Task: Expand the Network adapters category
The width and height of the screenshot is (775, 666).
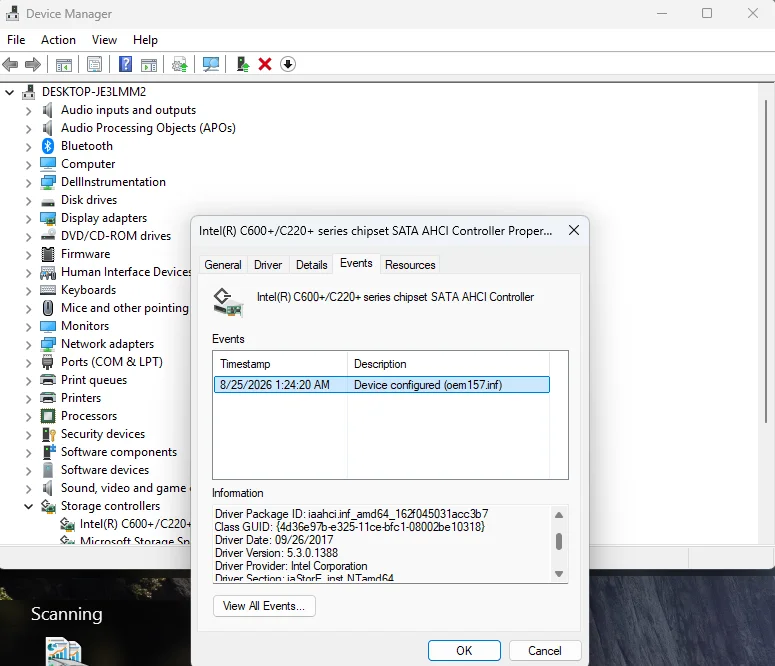Action: pos(28,345)
